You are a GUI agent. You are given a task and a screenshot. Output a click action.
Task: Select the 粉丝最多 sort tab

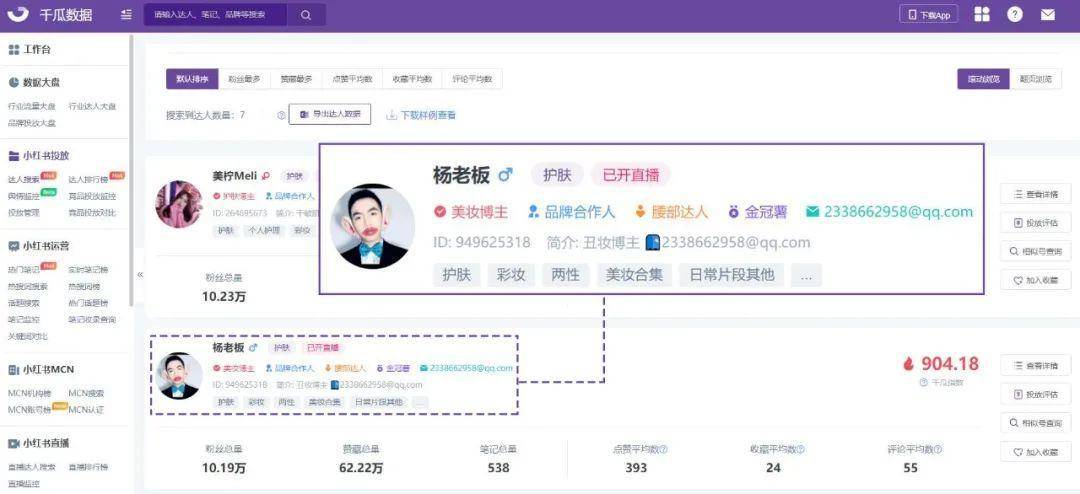click(x=244, y=79)
